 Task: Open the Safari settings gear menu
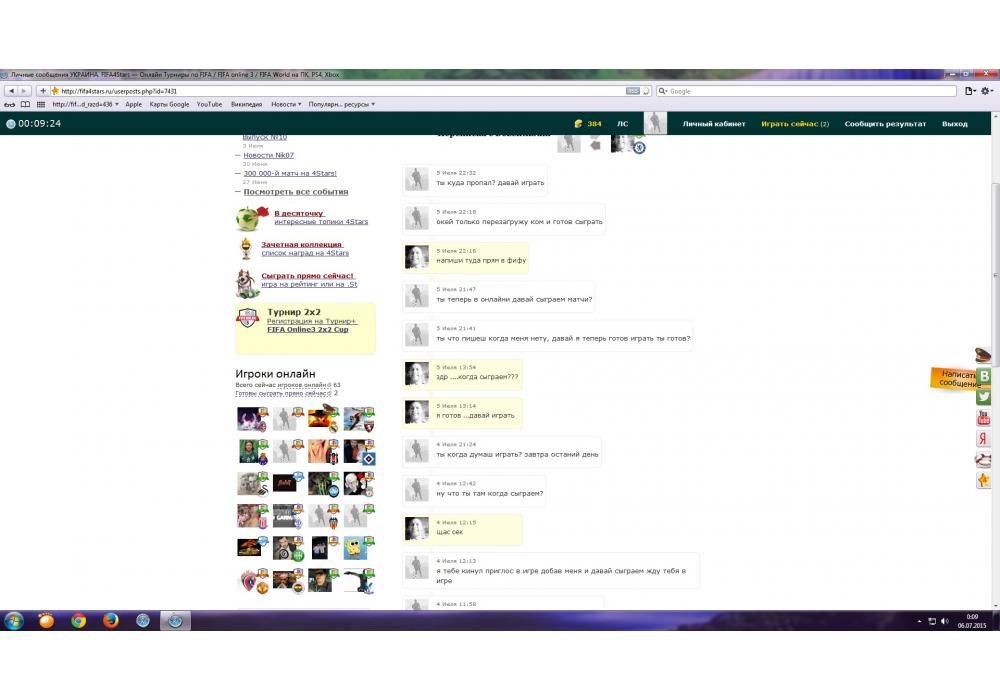tap(986, 91)
